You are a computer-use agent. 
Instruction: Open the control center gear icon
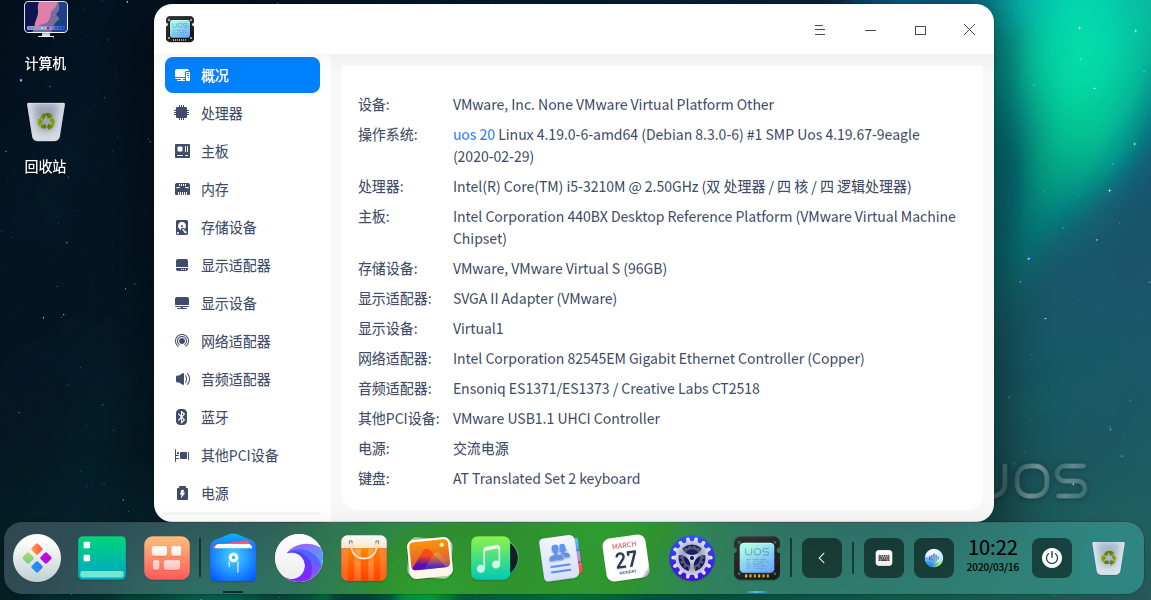691,558
